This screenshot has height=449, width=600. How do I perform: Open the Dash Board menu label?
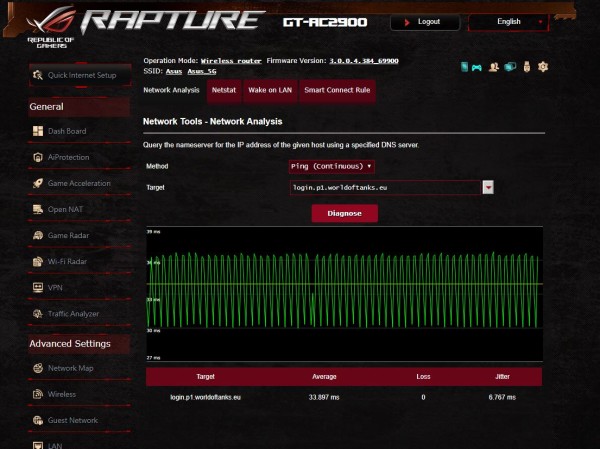[67, 131]
